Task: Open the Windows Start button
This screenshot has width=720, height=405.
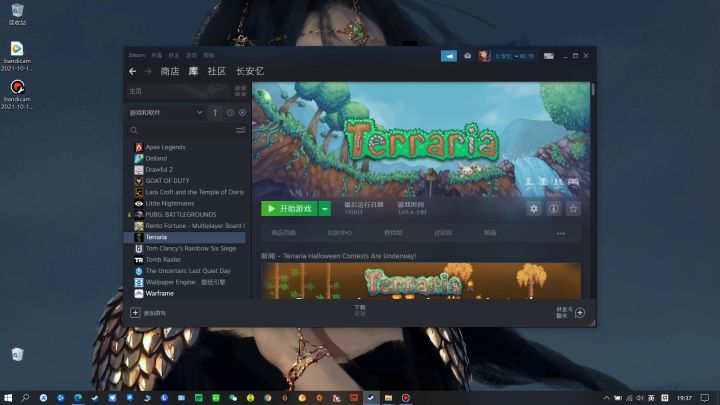Action: click(x=8, y=398)
